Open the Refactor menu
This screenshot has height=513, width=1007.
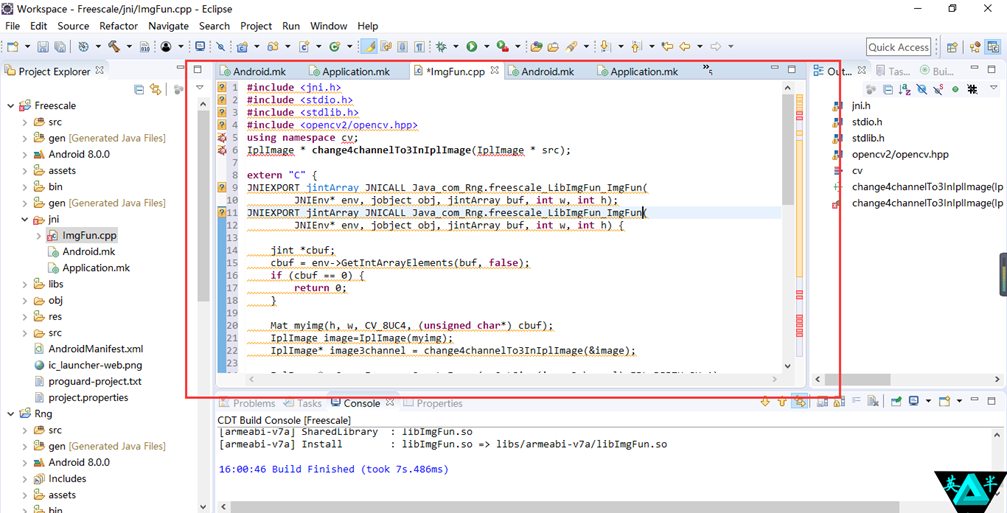click(118, 26)
